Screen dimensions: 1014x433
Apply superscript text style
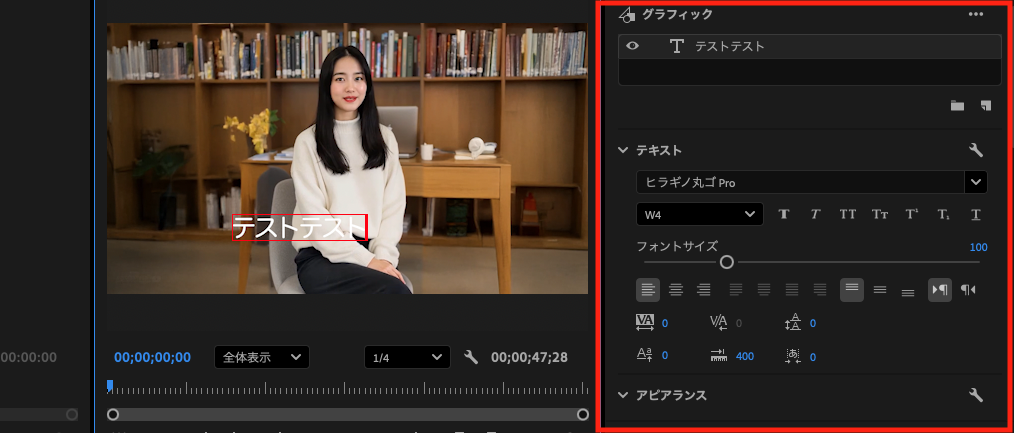click(x=911, y=214)
